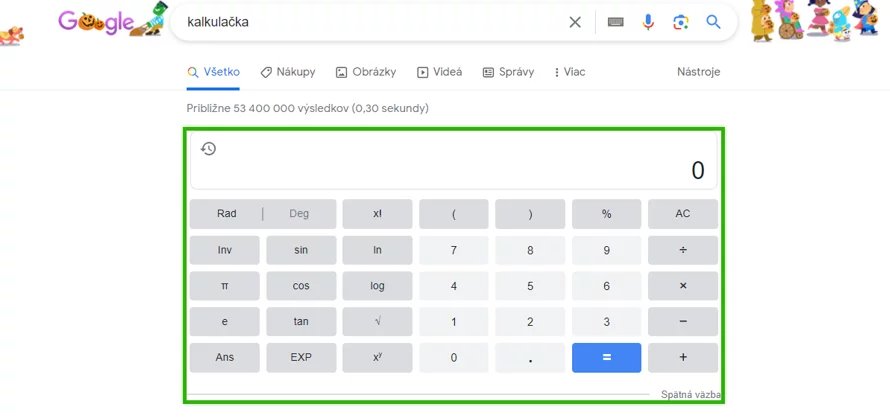Start voice search via microphone icon
This screenshot has height=420, width=890.
point(648,22)
